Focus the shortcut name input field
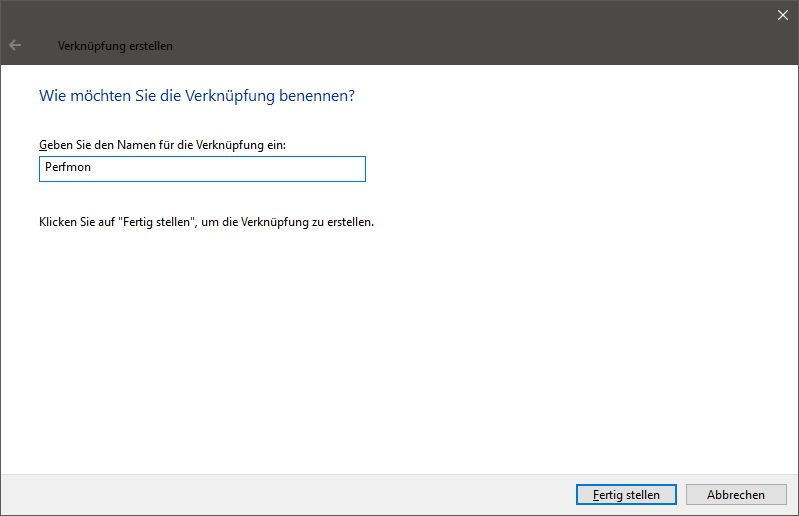This screenshot has height=516, width=799. click(202, 169)
